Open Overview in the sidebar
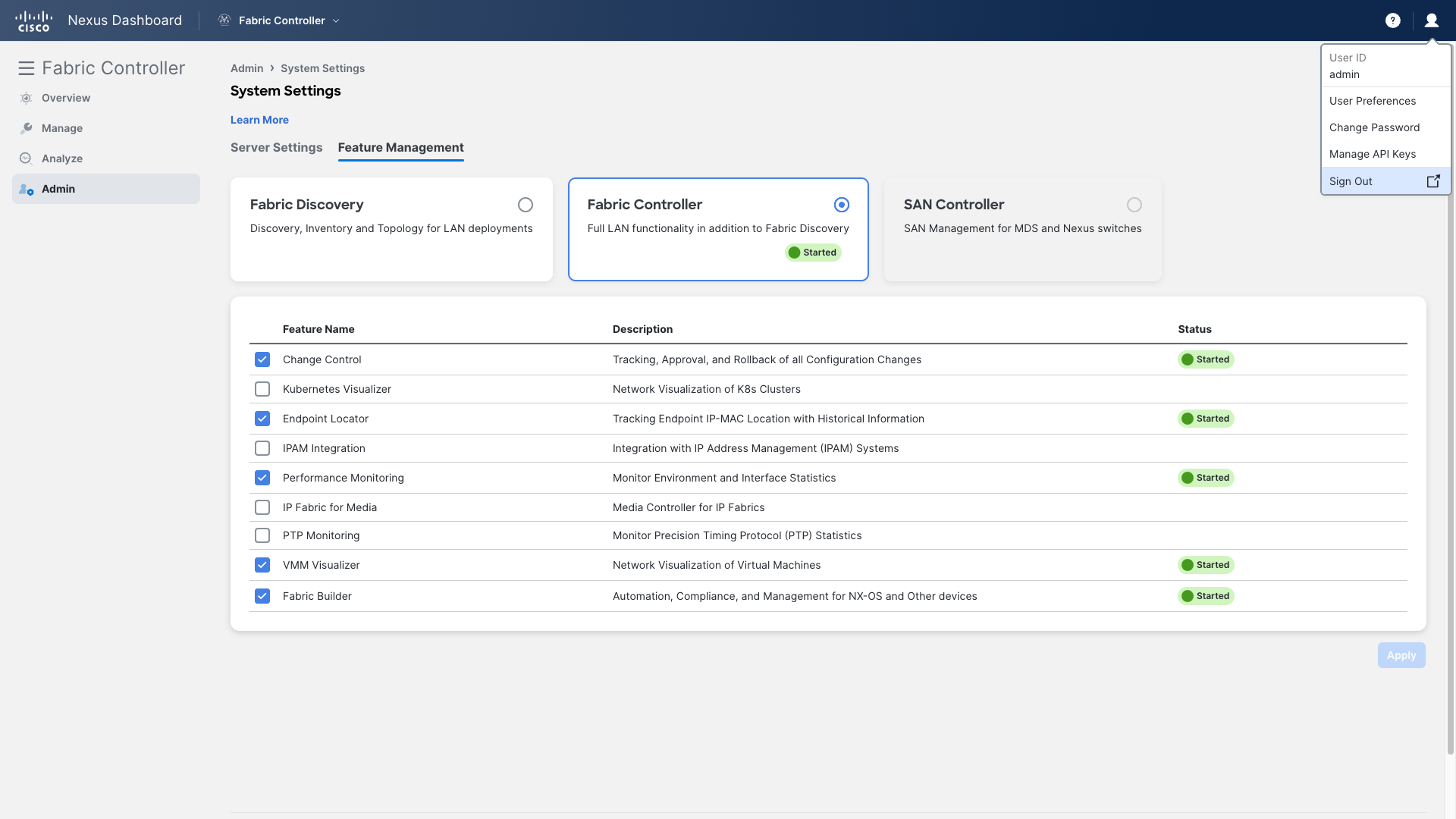This screenshot has height=819, width=1456. coord(106,98)
